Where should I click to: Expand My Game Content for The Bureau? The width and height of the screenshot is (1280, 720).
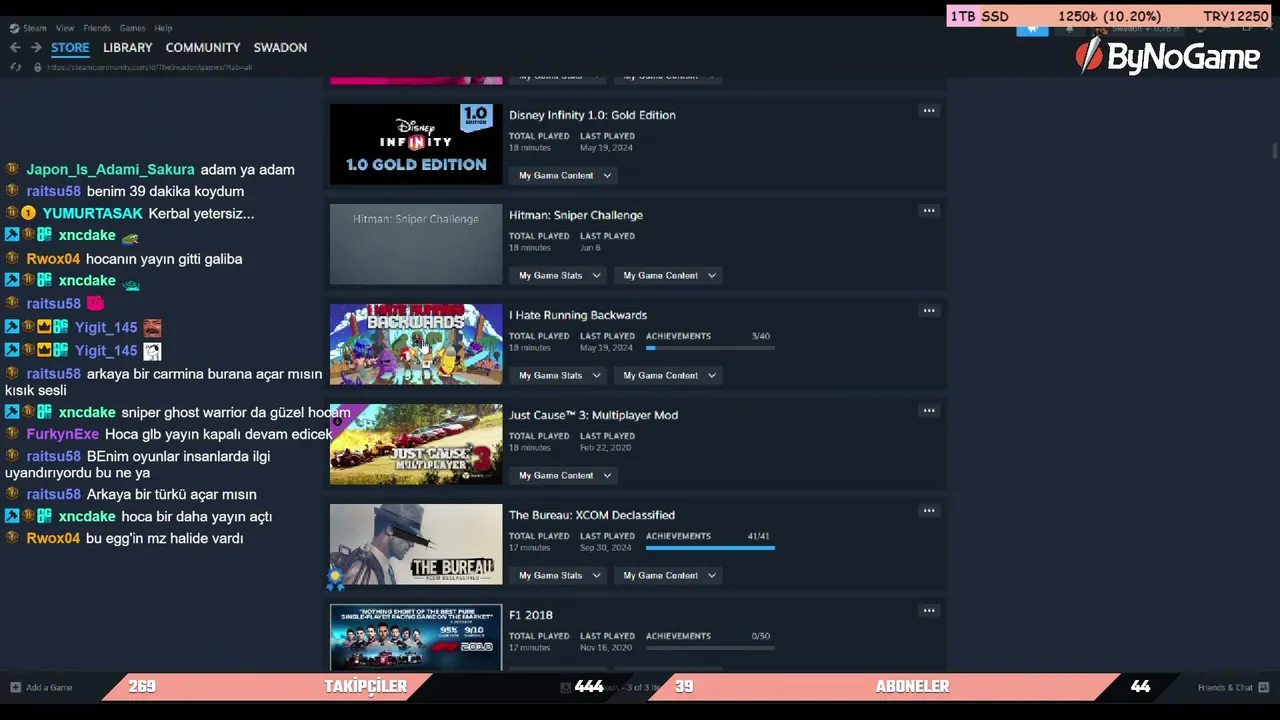coord(669,576)
